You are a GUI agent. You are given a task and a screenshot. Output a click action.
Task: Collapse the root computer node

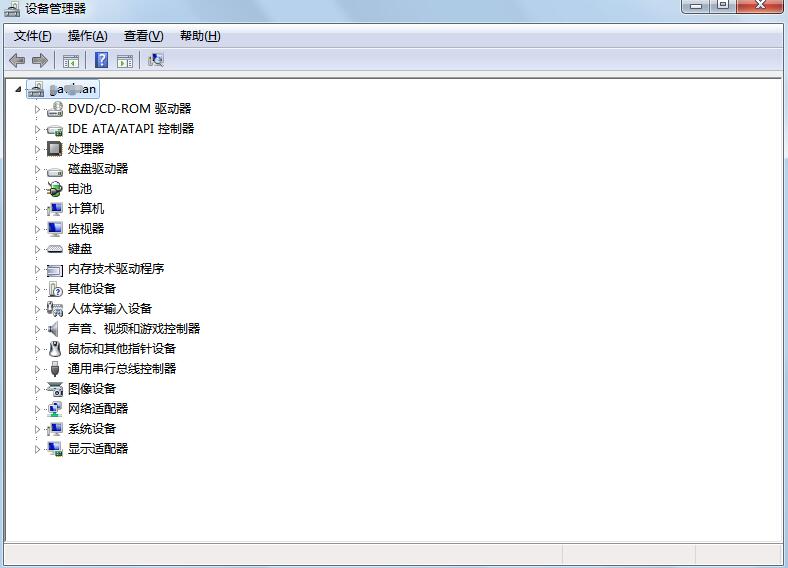[x=19, y=89]
